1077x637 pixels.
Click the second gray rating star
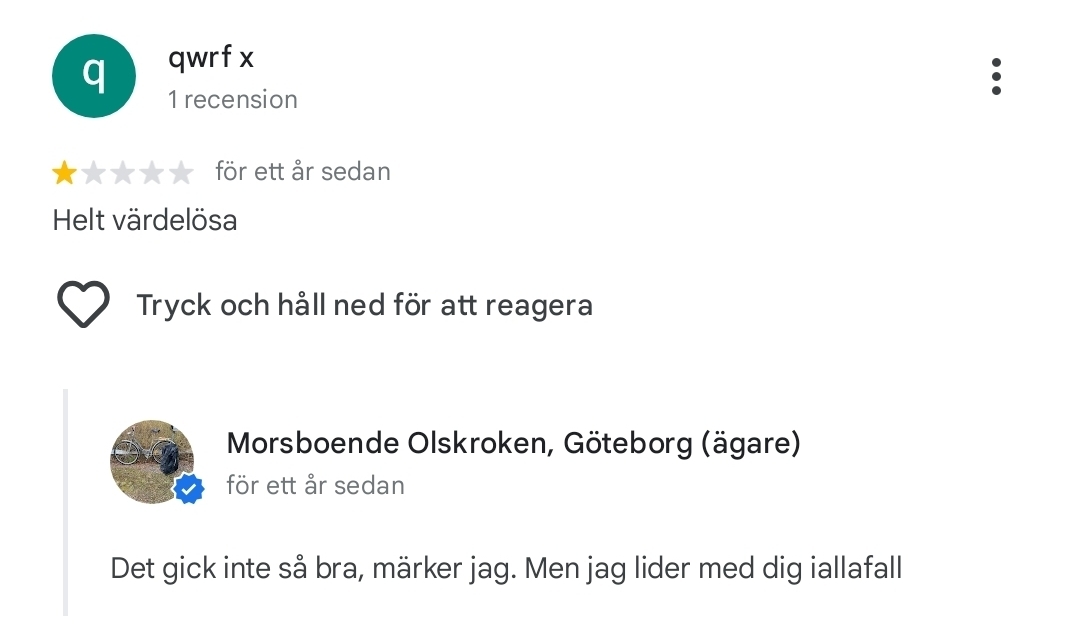[x=94, y=174]
